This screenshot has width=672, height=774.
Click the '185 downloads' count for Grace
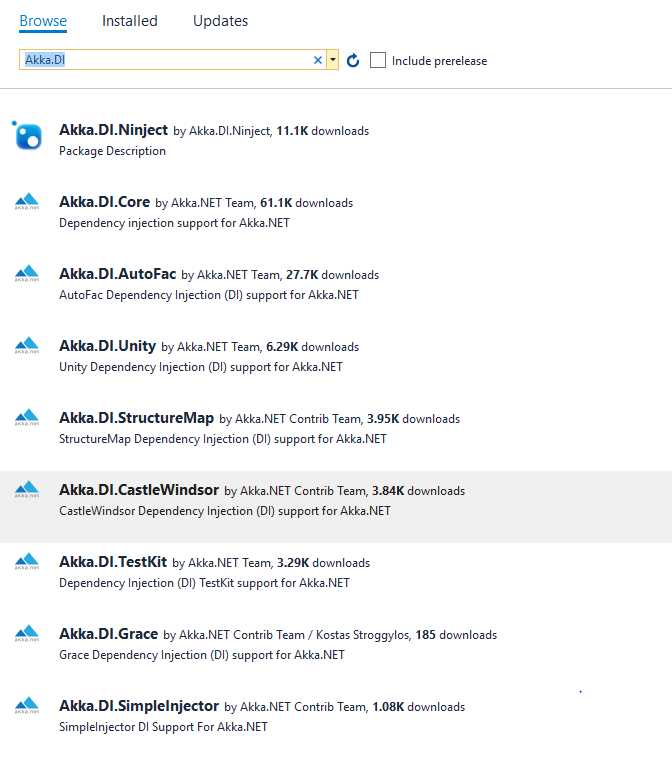click(456, 635)
